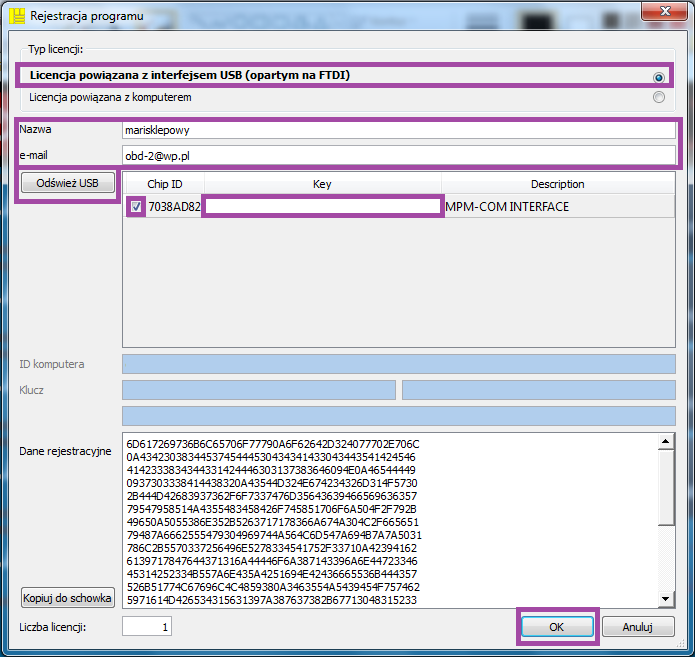Click registration data line starting 0A434230
Screen dimensions: 696x657
[271, 457]
